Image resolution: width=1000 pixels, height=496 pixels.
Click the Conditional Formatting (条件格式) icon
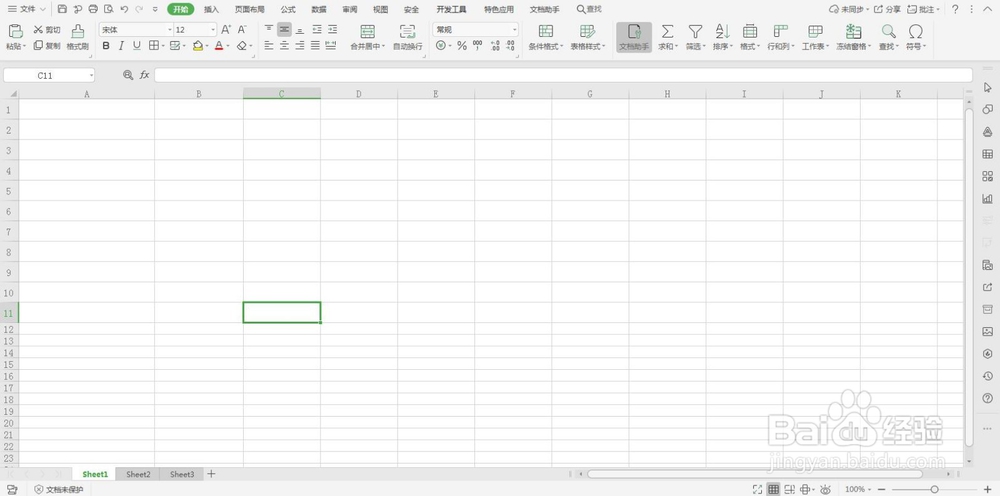546,31
